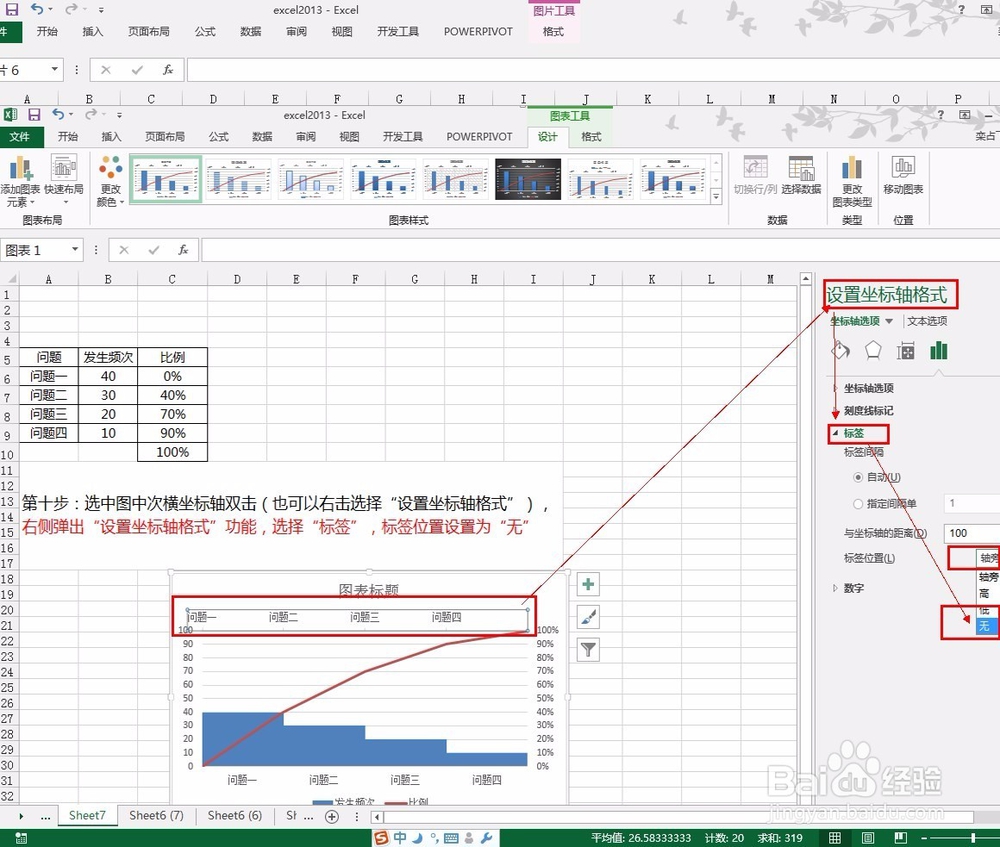This screenshot has height=847, width=1000.
Task: Select the dark black chart style thumbnail
Action: coord(527,179)
